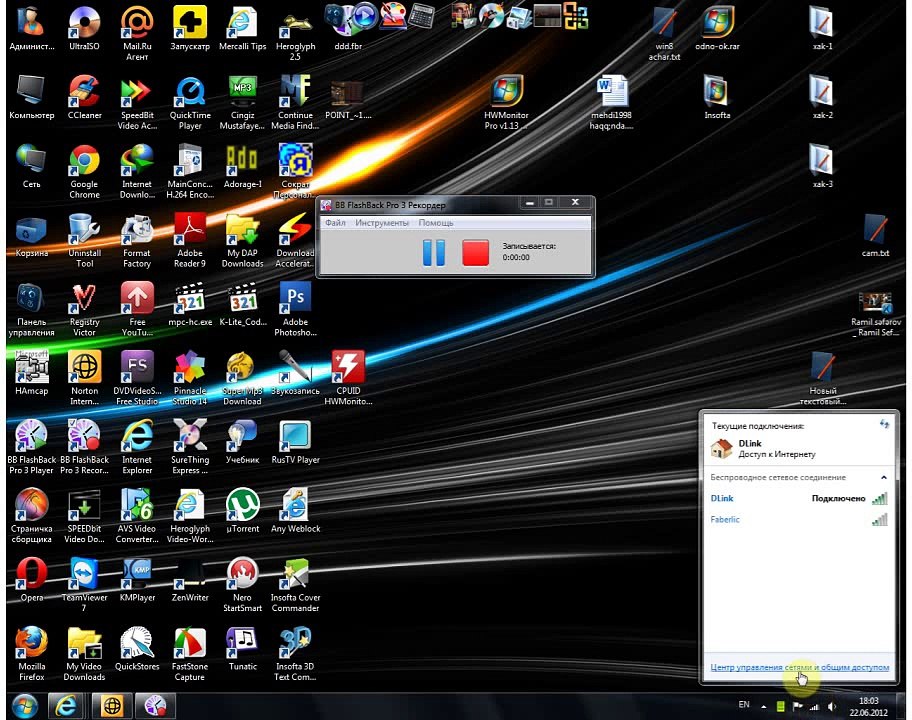The image size is (912, 720).
Task: Select the FastStone Capture desktop icon
Action: 190,654
